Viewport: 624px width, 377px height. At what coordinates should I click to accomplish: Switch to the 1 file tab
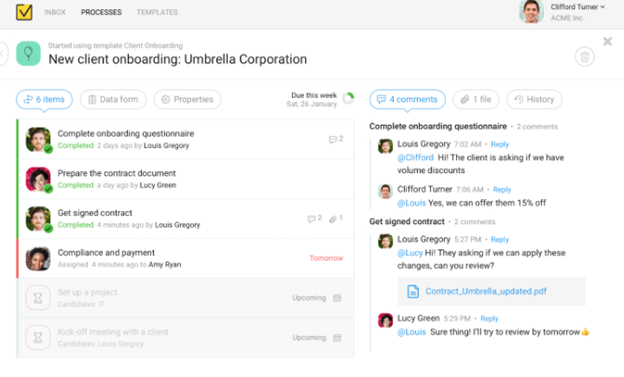pos(476,100)
